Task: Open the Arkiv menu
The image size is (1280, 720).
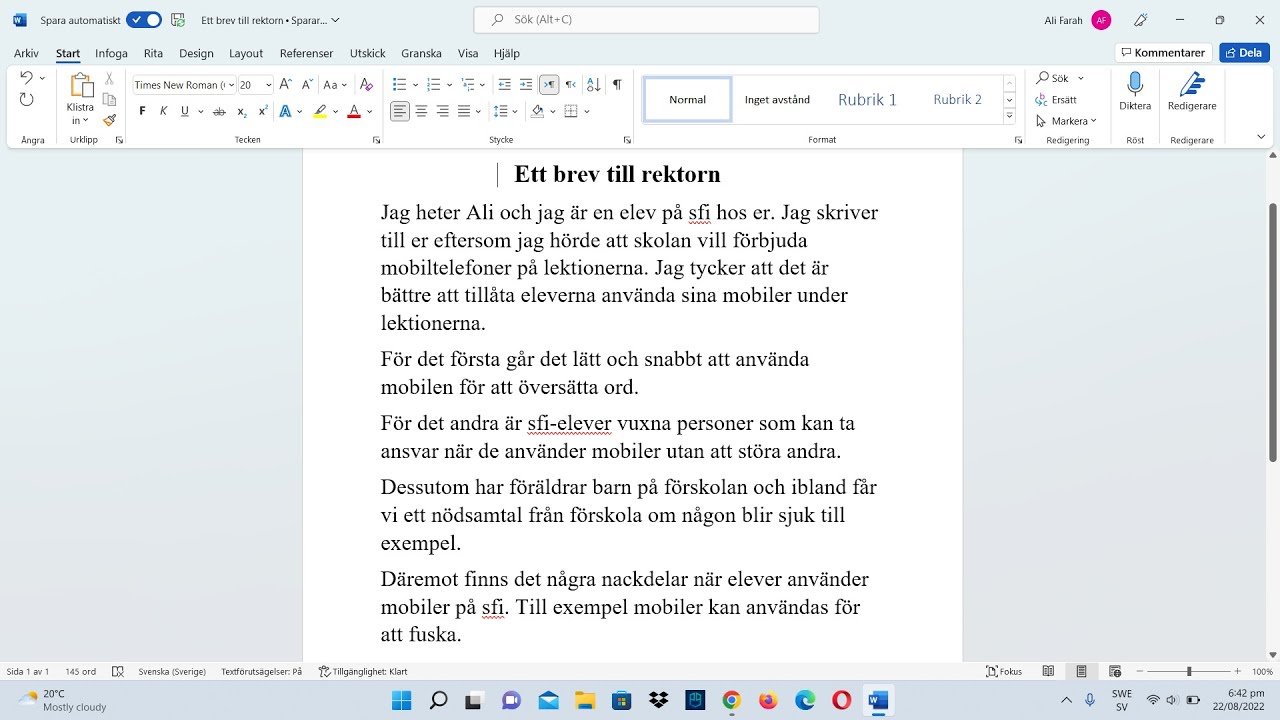Action: coord(26,53)
